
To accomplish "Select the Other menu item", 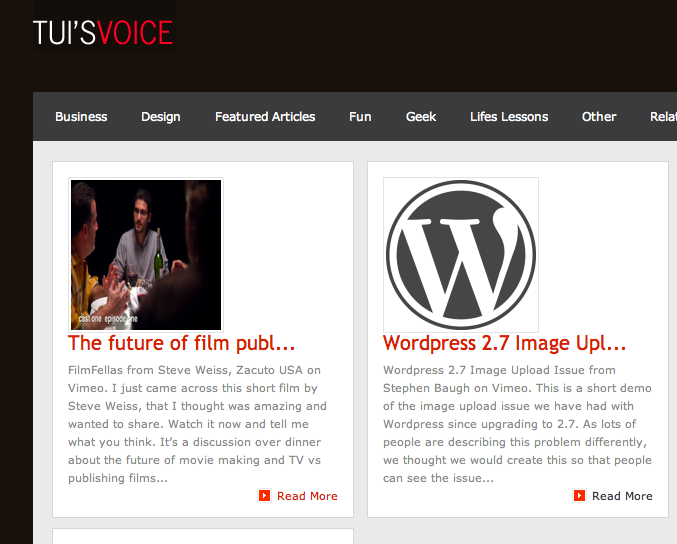I will click(599, 117).
